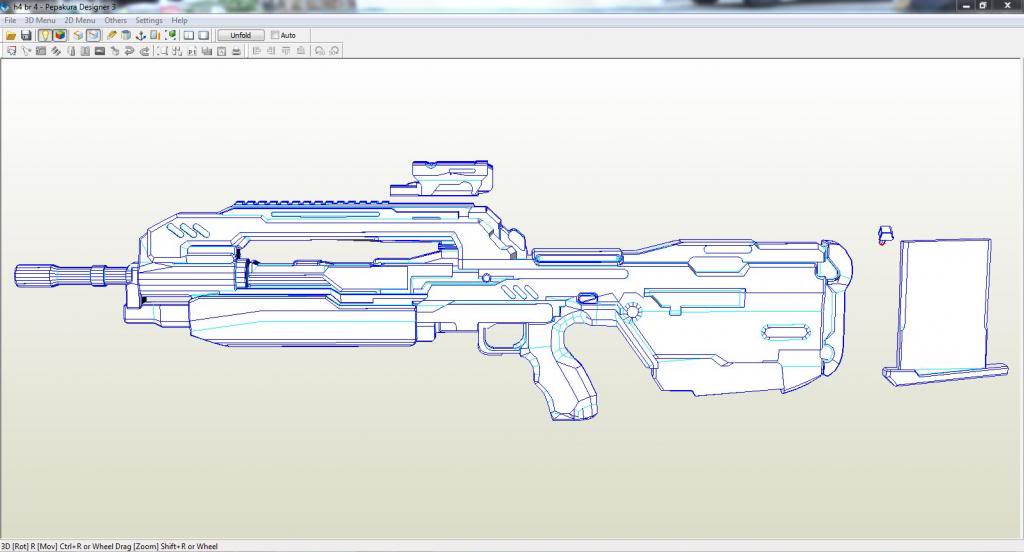Toggle the colored cube texture icon
This screenshot has height=552, width=1024.
[x=59, y=35]
